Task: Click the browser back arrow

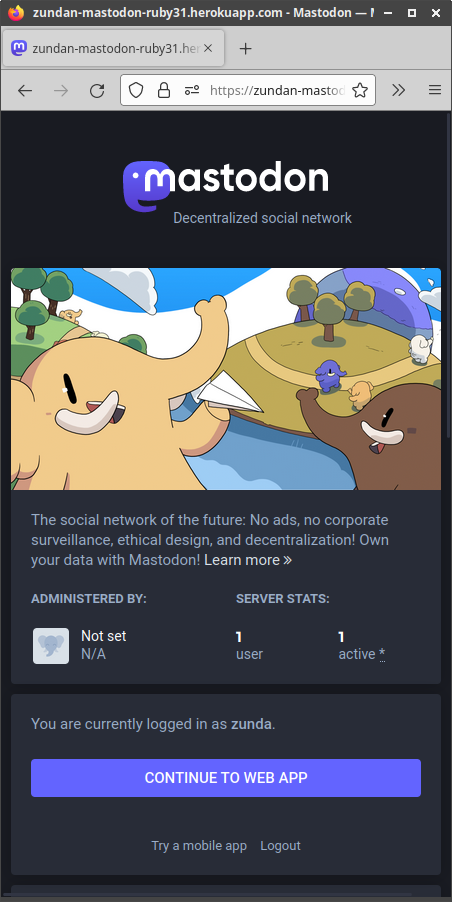Action: click(x=25, y=90)
